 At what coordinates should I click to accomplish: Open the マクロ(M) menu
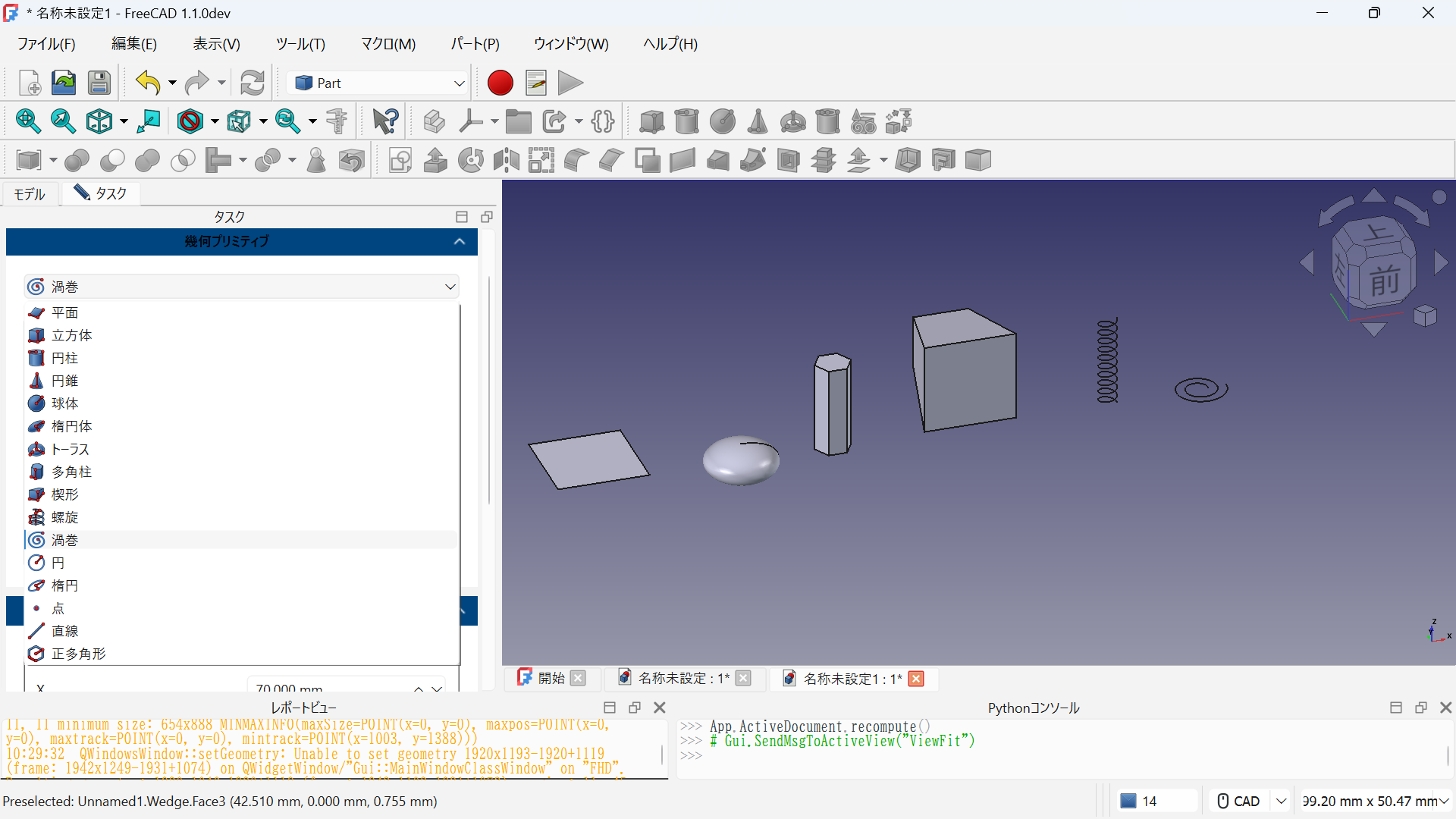(388, 44)
